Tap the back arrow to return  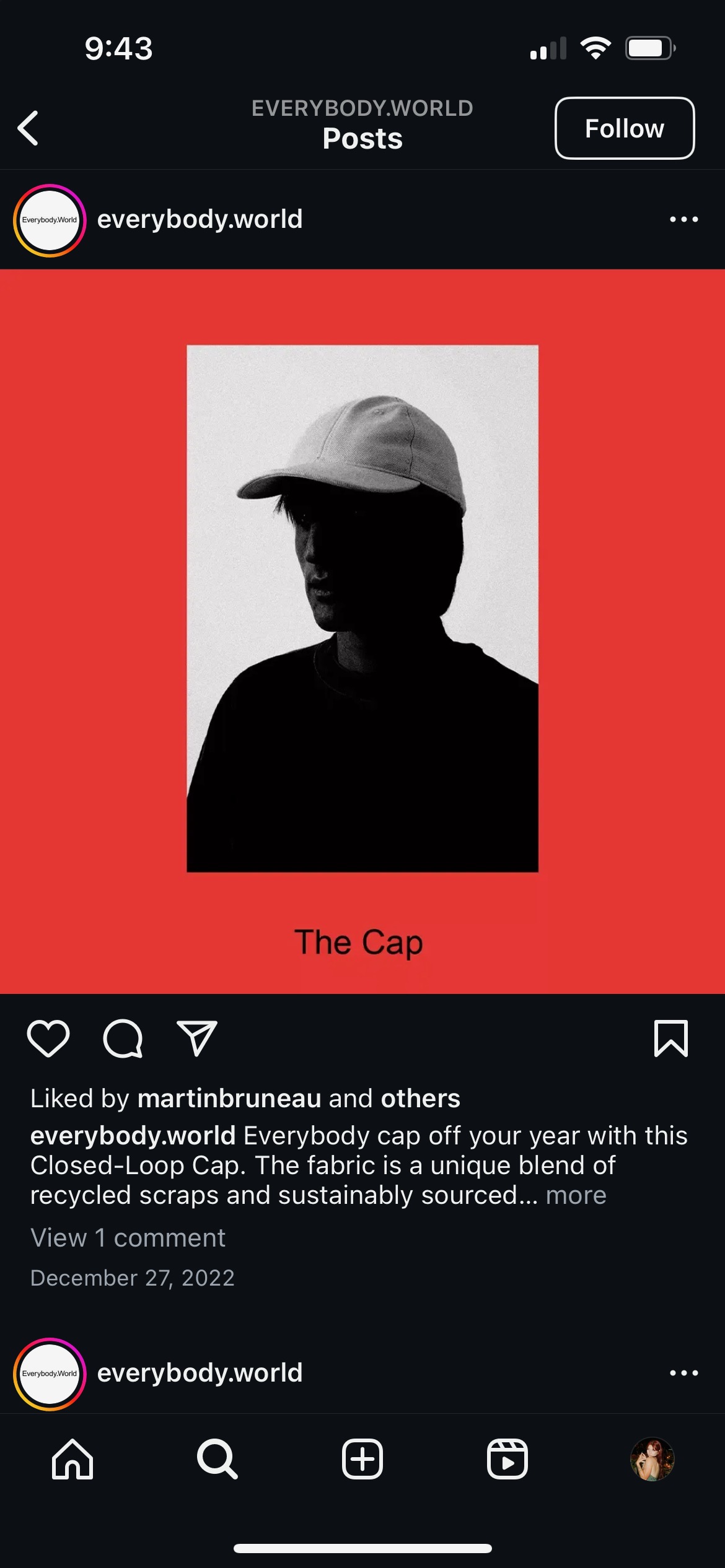[28, 128]
